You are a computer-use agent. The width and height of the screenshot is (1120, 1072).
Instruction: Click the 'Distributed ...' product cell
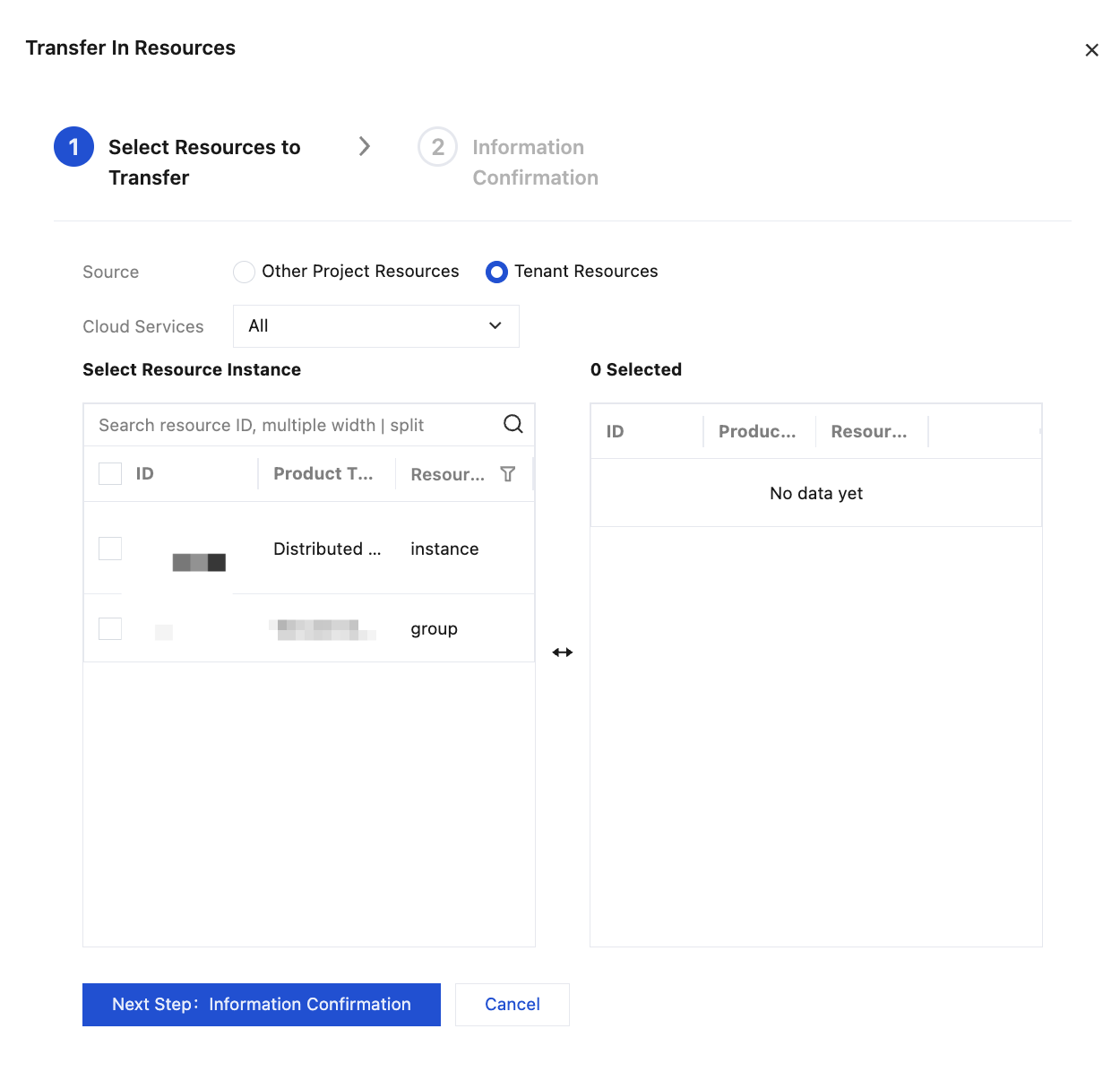[327, 549]
